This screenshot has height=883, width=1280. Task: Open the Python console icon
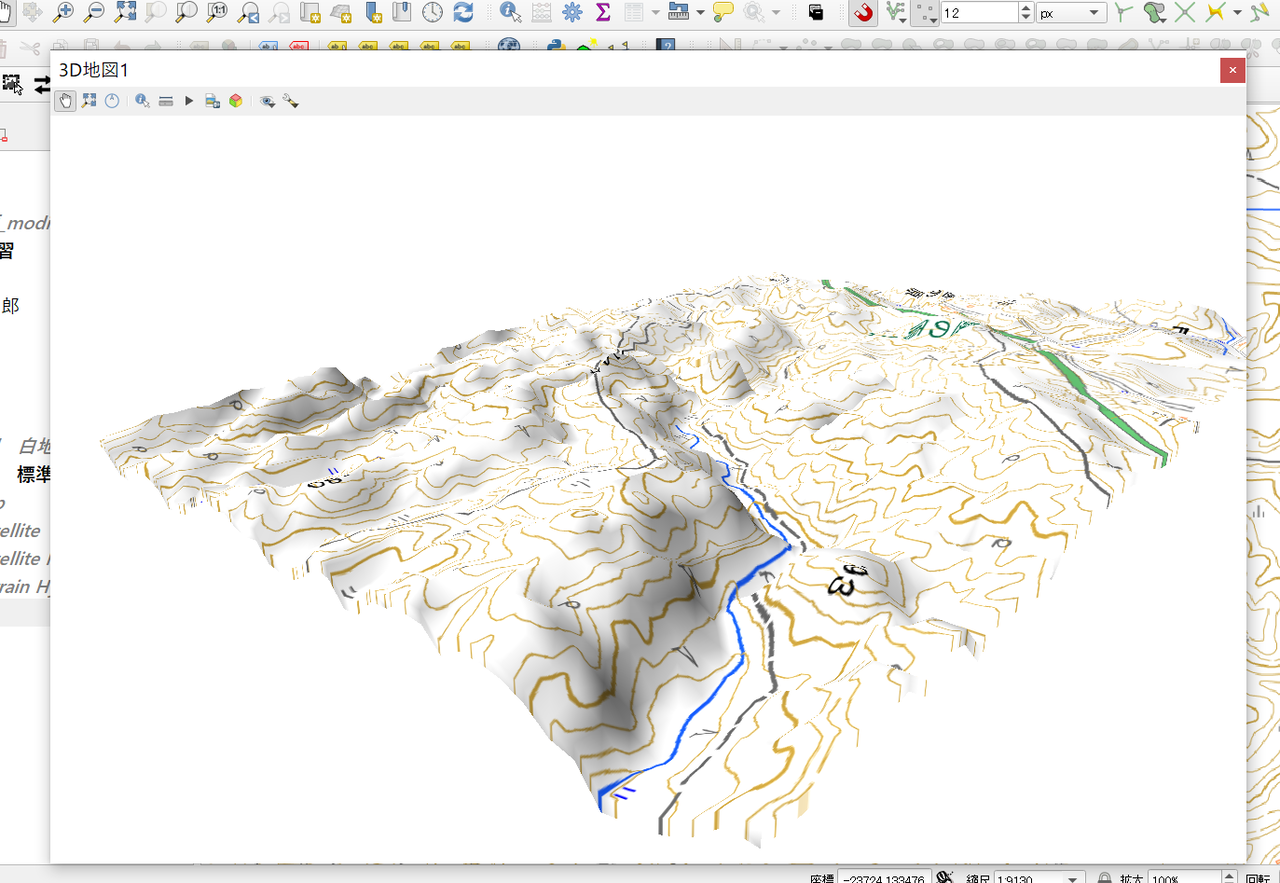(557, 47)
